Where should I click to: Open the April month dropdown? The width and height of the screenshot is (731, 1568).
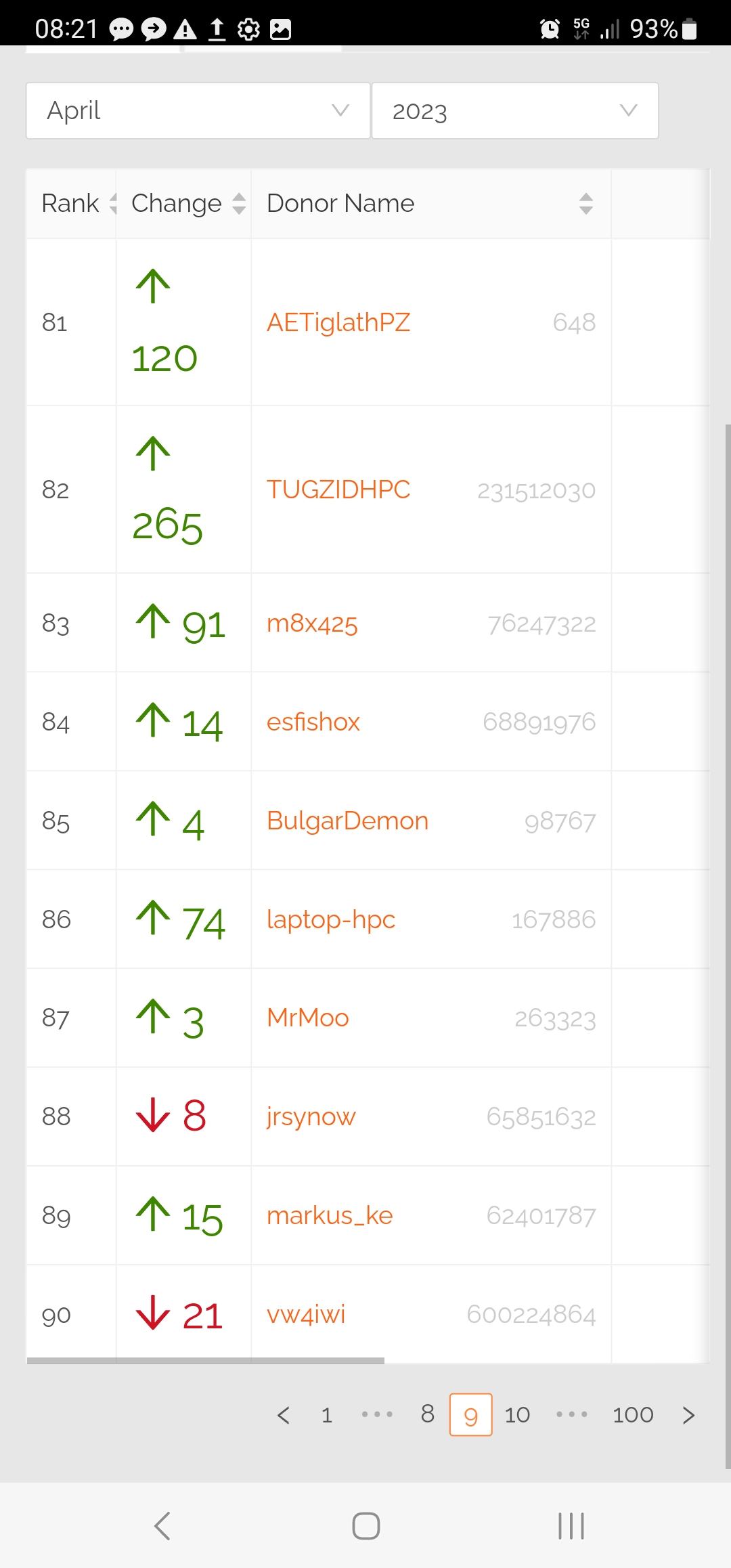[198, 111]
